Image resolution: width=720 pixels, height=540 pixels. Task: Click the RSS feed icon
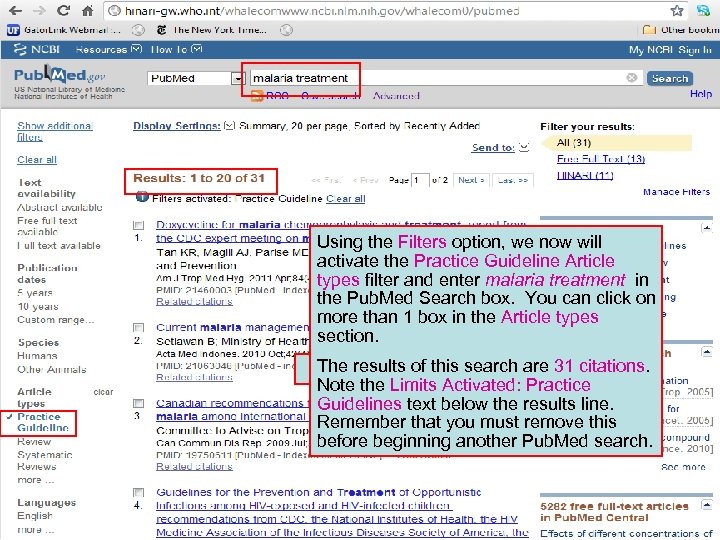pos(258,96)
